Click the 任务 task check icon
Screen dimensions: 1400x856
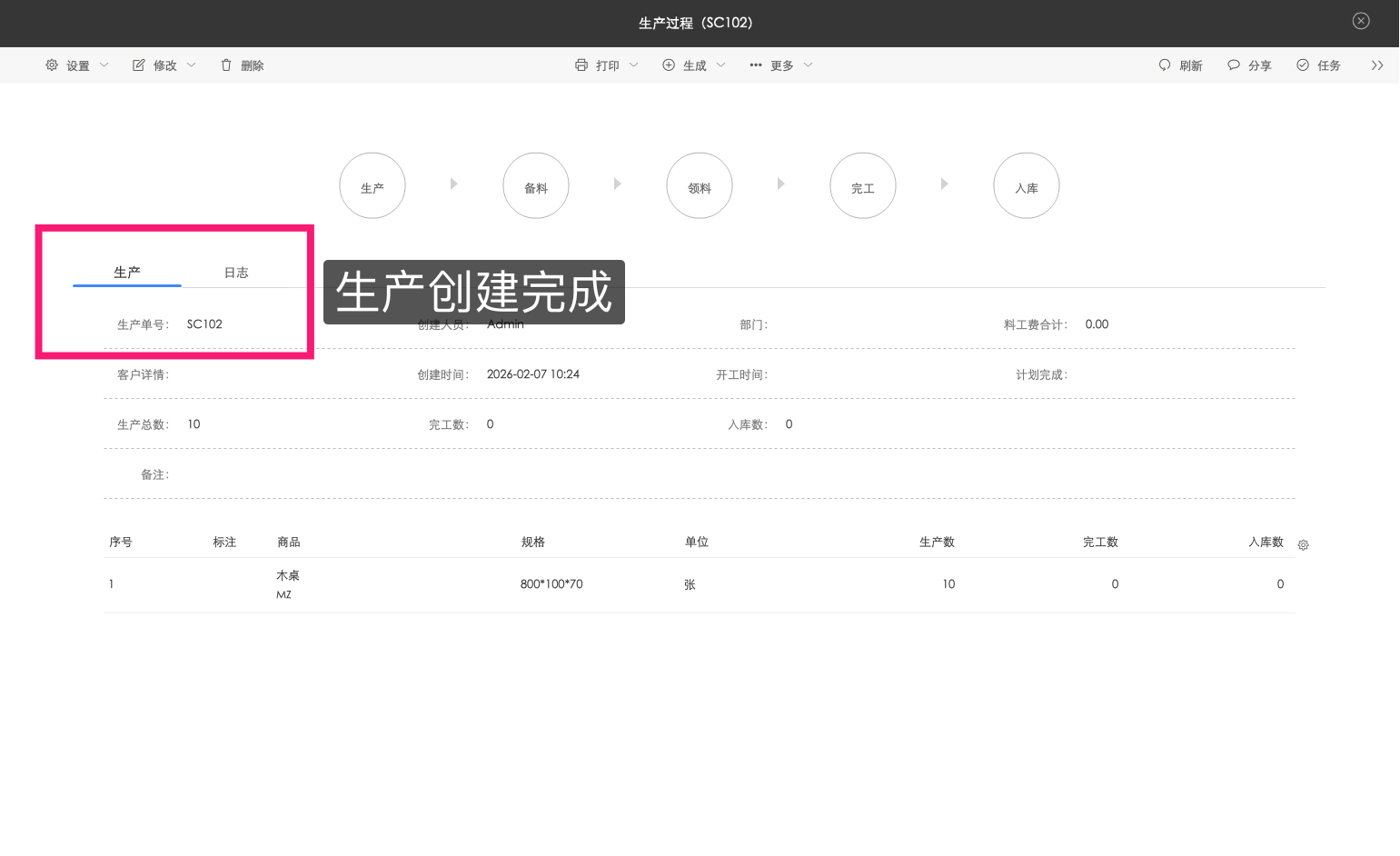point(1301,65)
